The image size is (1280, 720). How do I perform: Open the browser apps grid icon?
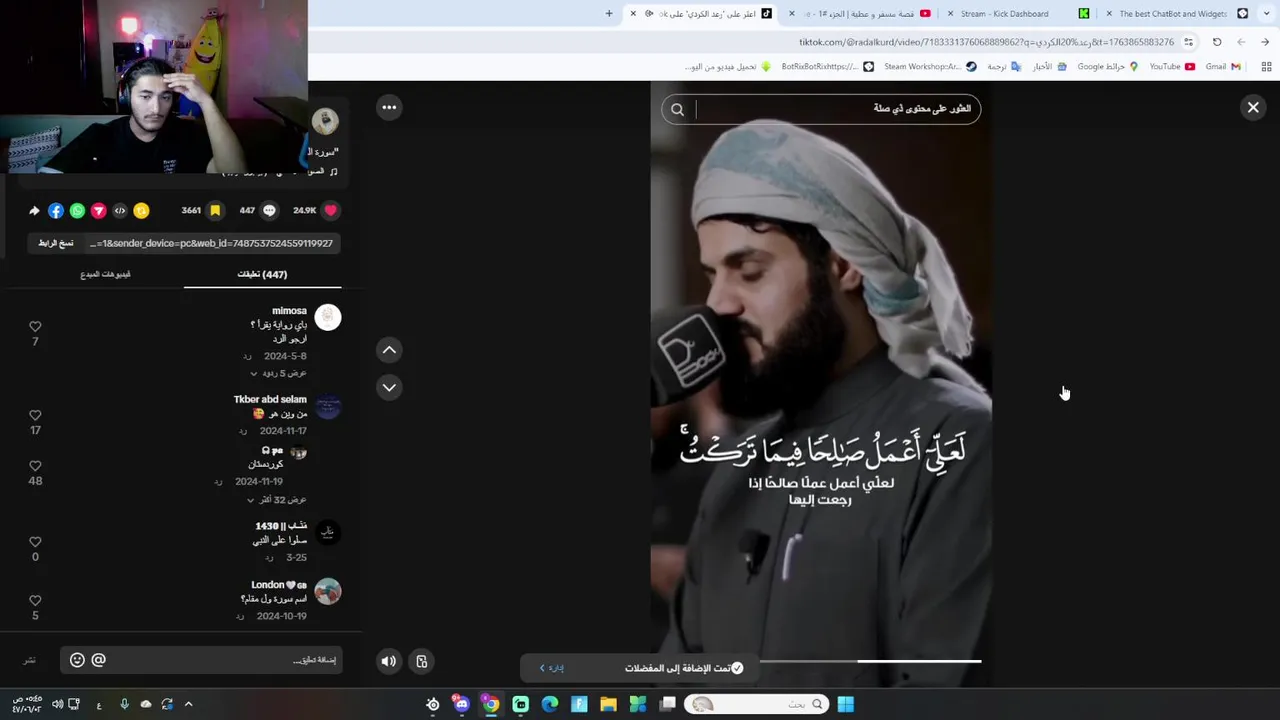pyautogui.click(x=1266, y=67)
